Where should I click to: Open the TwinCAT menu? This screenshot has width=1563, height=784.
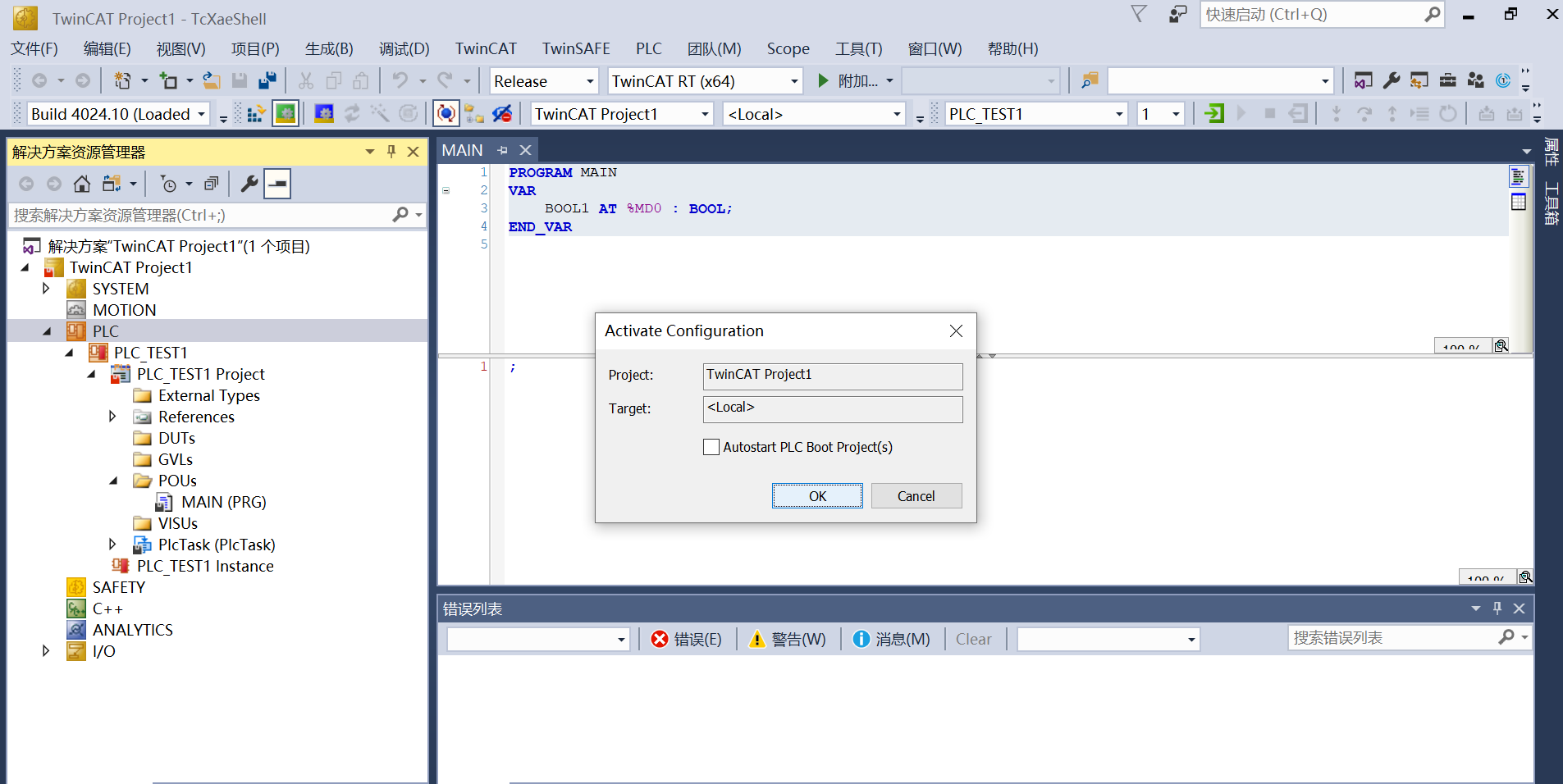pyautogui.click(x=486, y=48)
